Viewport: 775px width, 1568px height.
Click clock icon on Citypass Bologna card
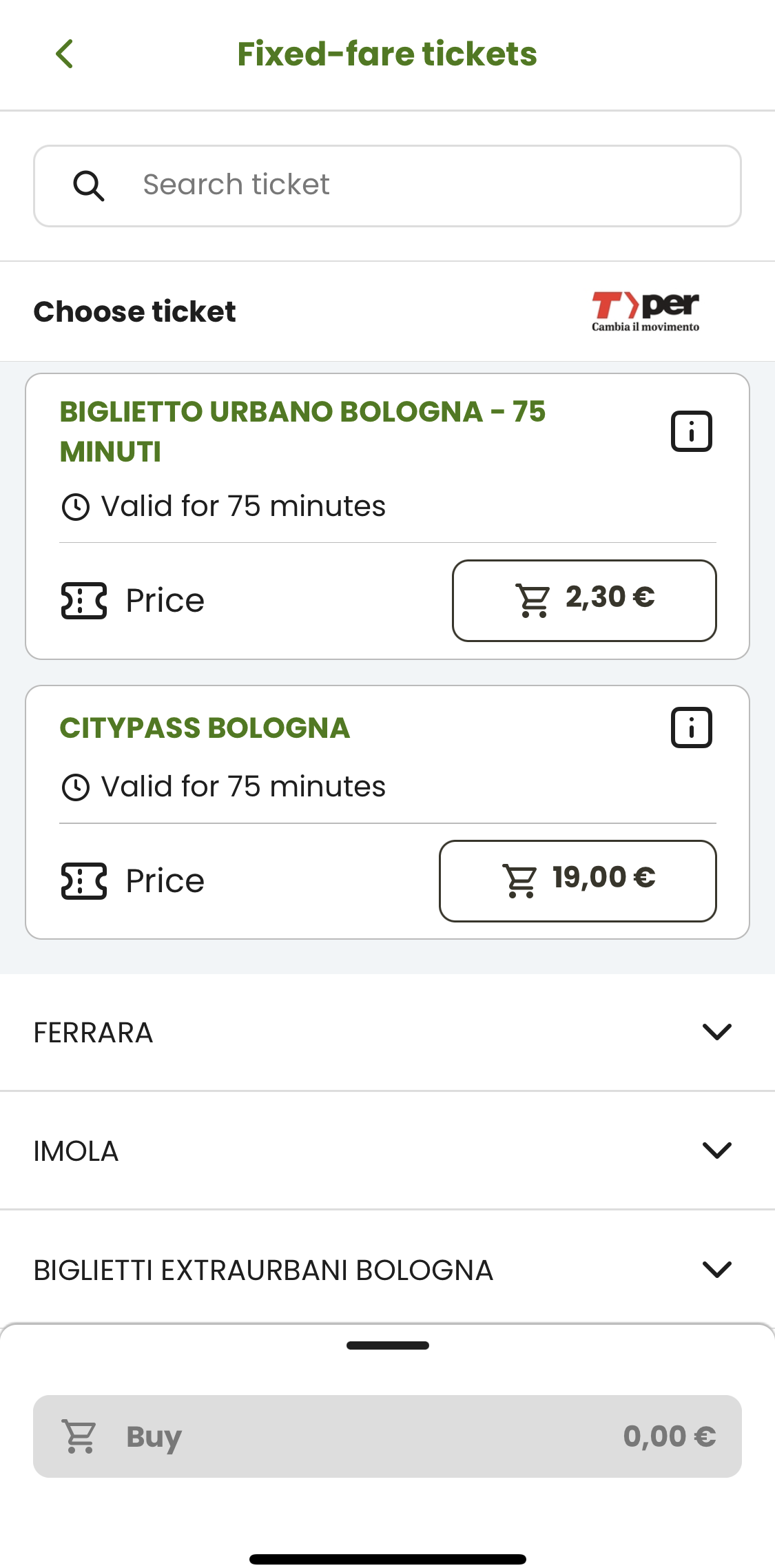[x=76, y=787]
